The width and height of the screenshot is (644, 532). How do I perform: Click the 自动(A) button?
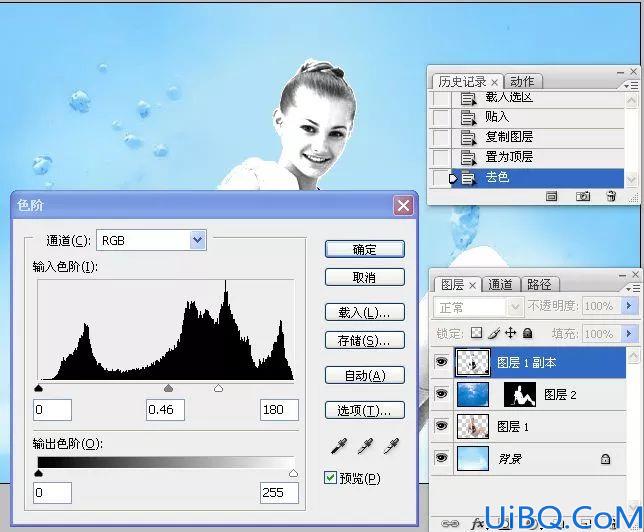pos(365,375)
